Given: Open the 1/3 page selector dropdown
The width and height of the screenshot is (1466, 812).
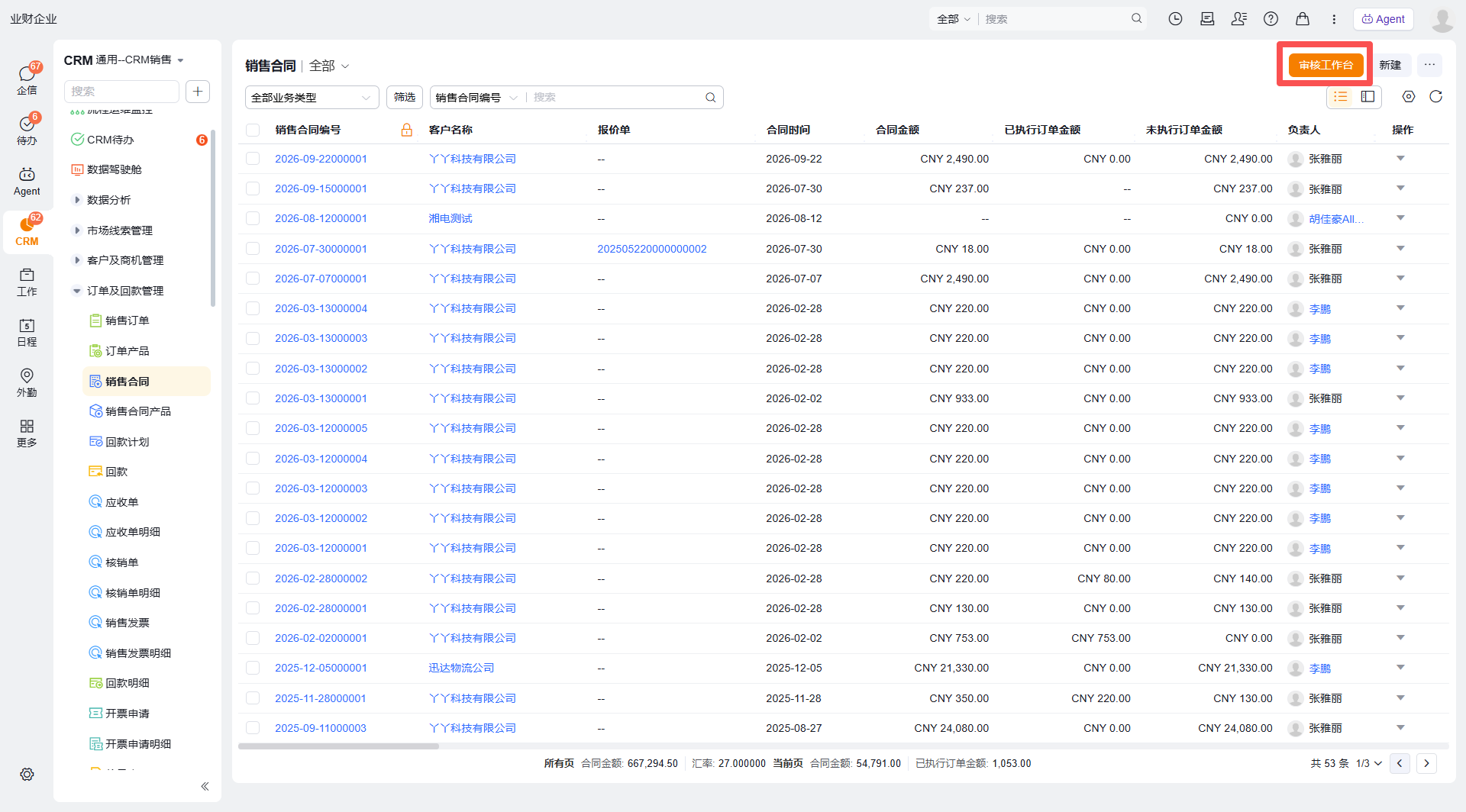Looking at the screenshot, I should tap(1369, 763).
